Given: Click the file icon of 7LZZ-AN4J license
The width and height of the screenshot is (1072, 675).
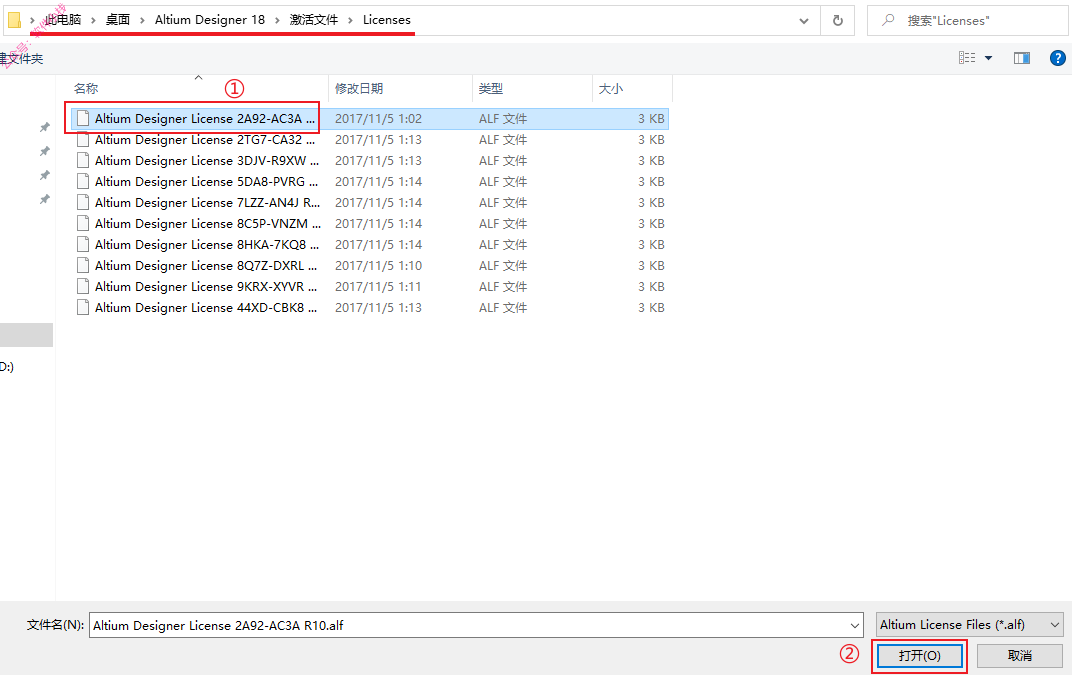Looking at the screenshot, I should tap(83, 202).
